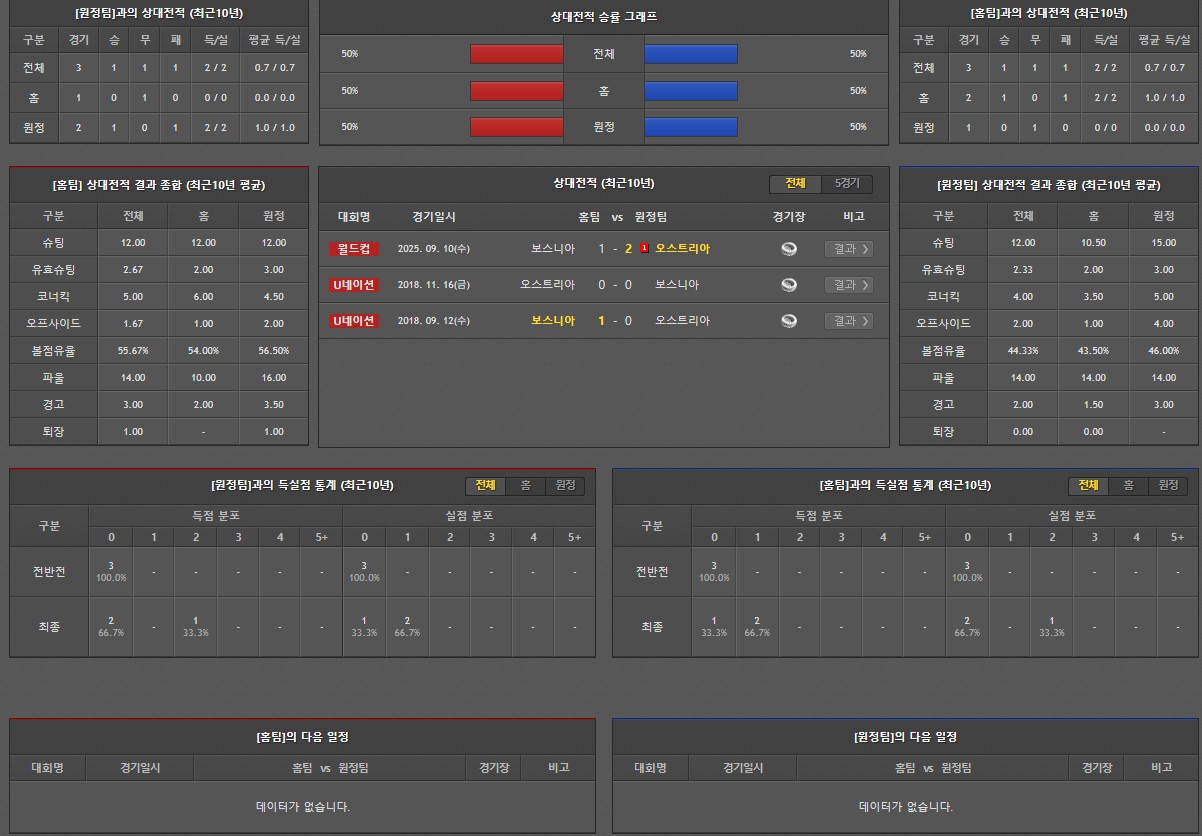Select 홈 tab in right 득실점 통계
1202x836 pixels.
pos(1128,485)
